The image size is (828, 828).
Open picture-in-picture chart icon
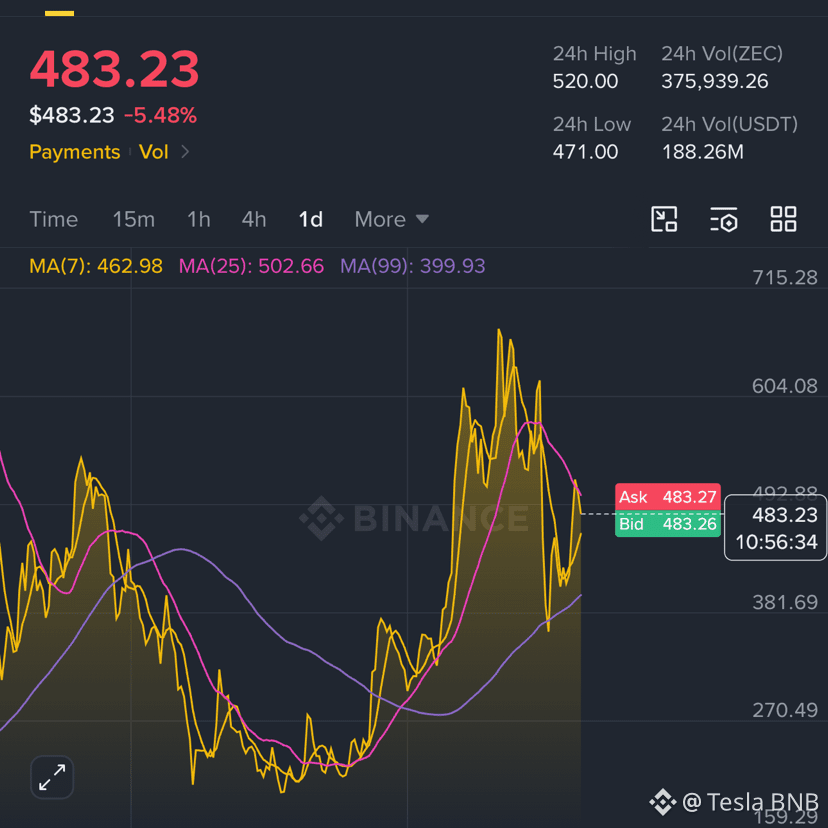[x=664, y=219]
